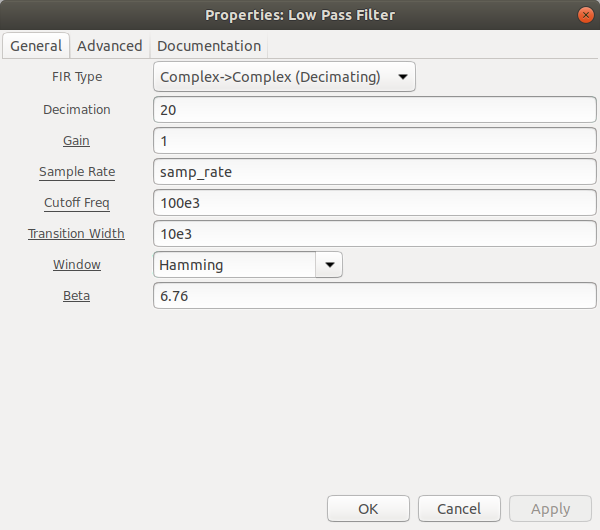Open the FIR Type dropdown
The height and width of the screenshot is (530, 600).
[284, 77]
